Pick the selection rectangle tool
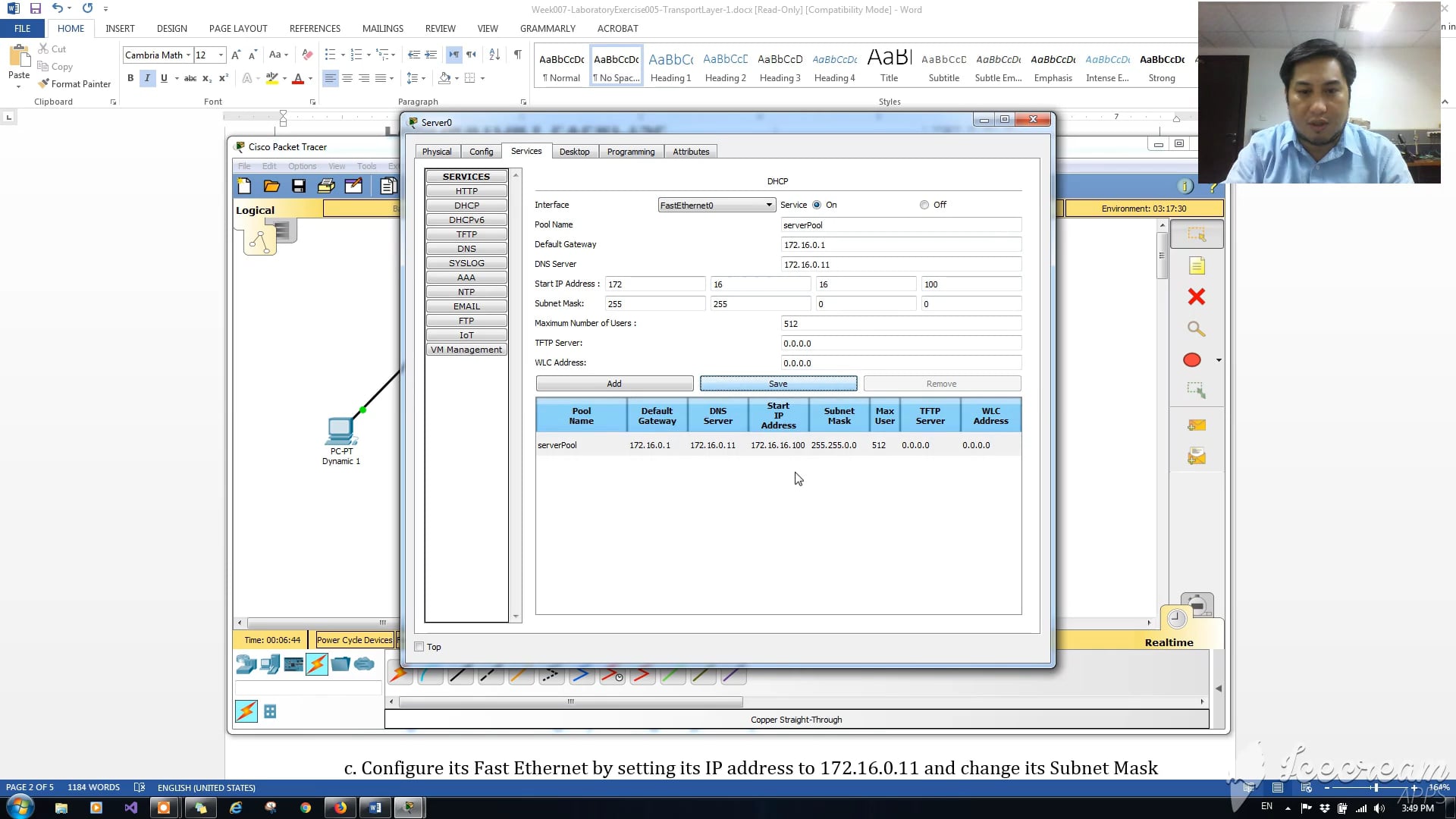The width and height of the screenshot is (1456, 819). coord(1197,234)
